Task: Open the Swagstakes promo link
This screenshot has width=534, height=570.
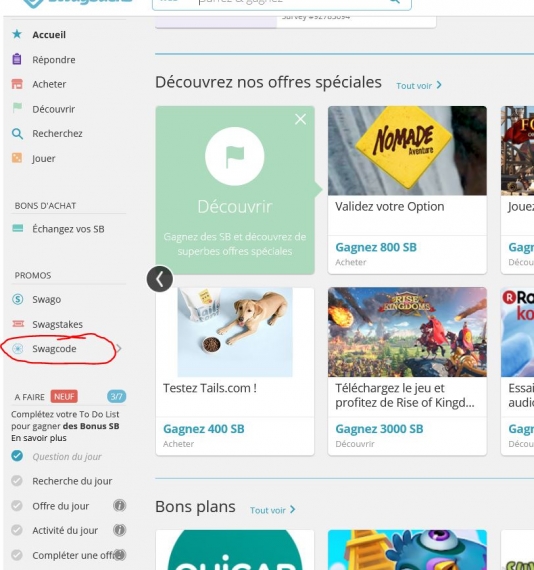Action: click(x=57, y=324)
